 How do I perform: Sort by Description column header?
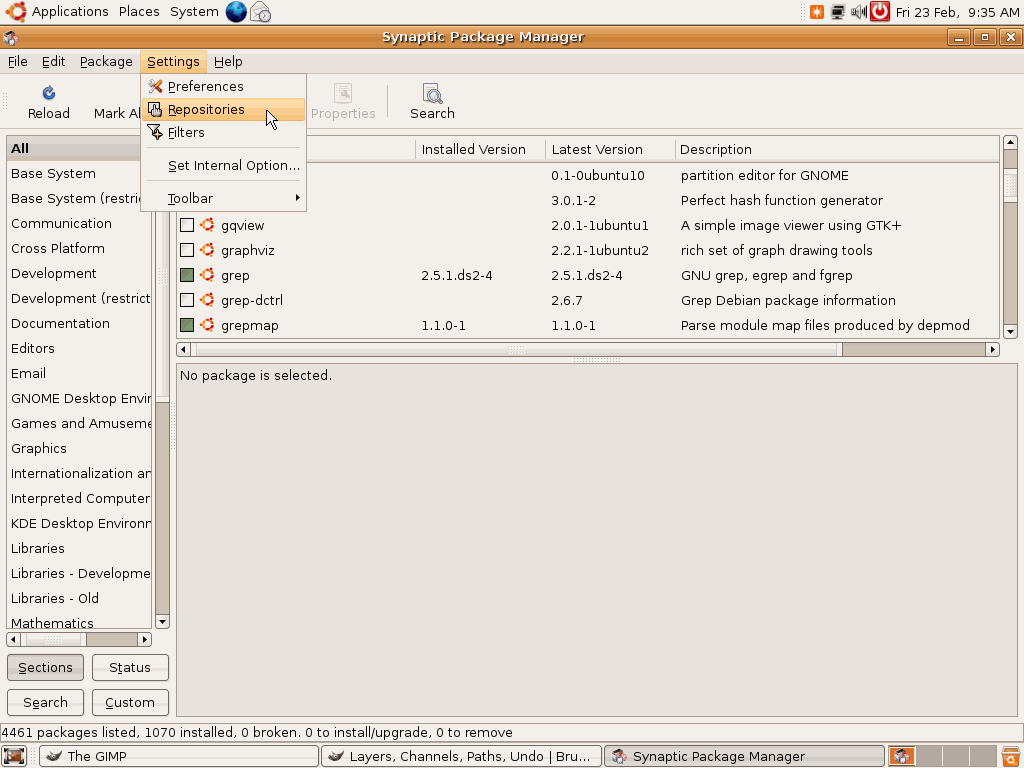click(x=837, y=149)
